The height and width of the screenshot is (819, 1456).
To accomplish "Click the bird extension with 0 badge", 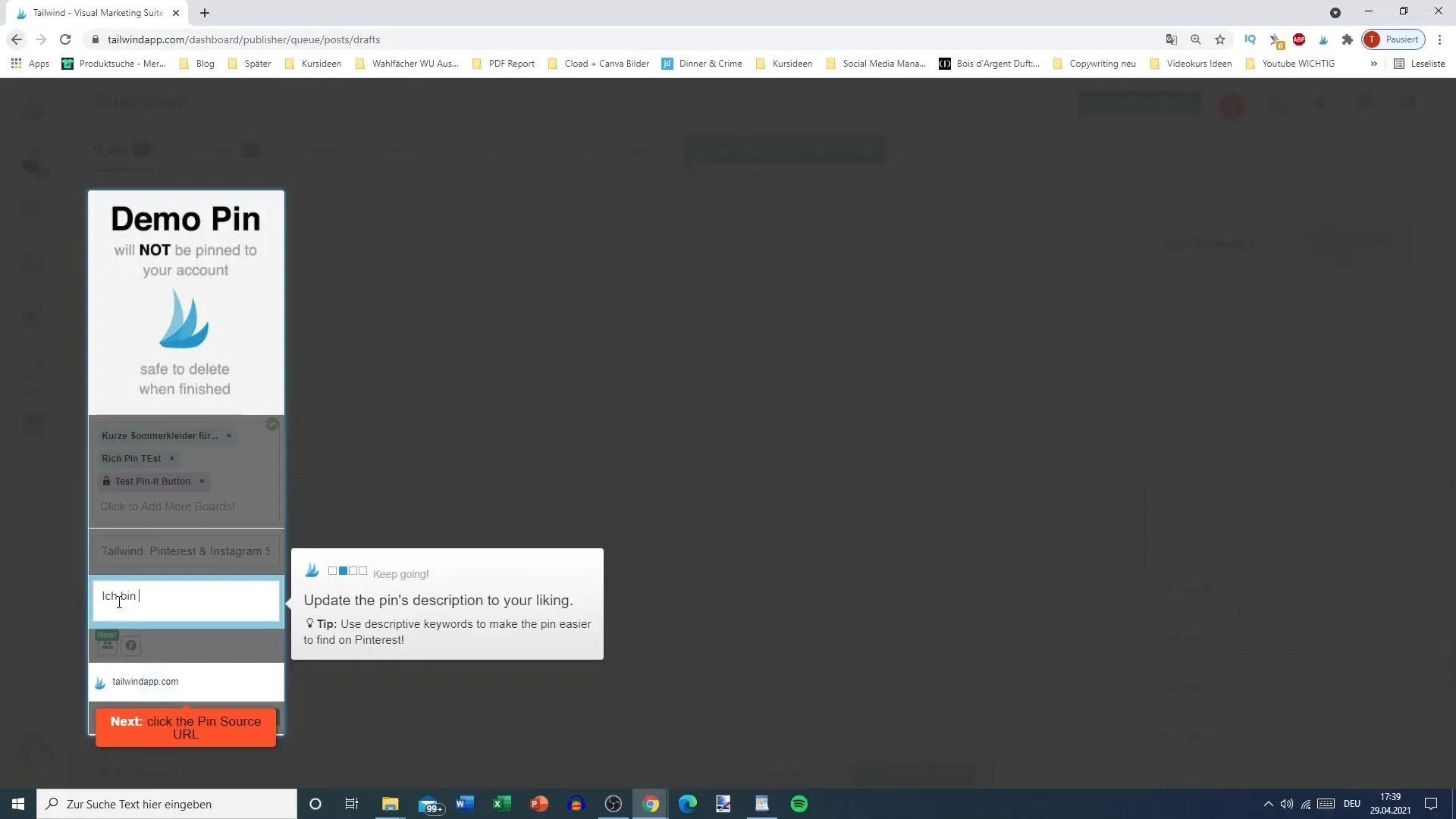I will [1276, 40].
